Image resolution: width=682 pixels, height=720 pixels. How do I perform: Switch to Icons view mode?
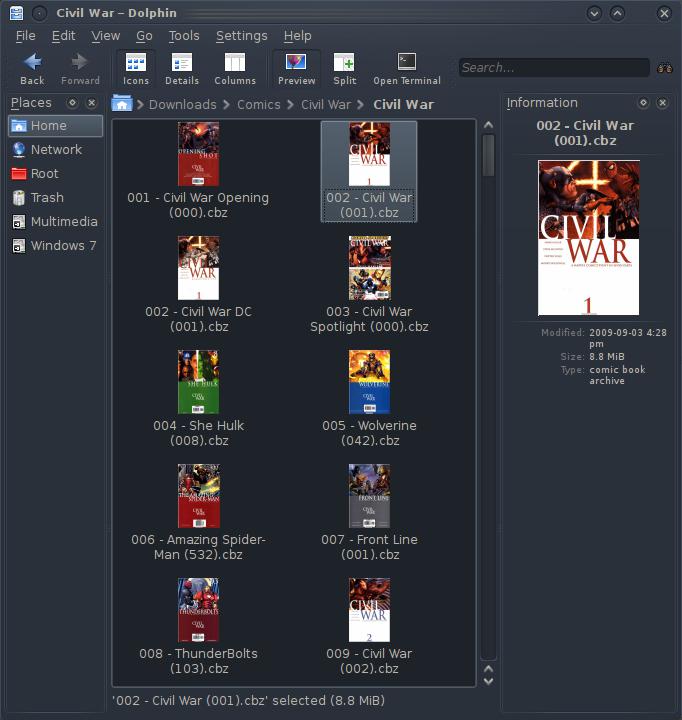click(136, 69)
